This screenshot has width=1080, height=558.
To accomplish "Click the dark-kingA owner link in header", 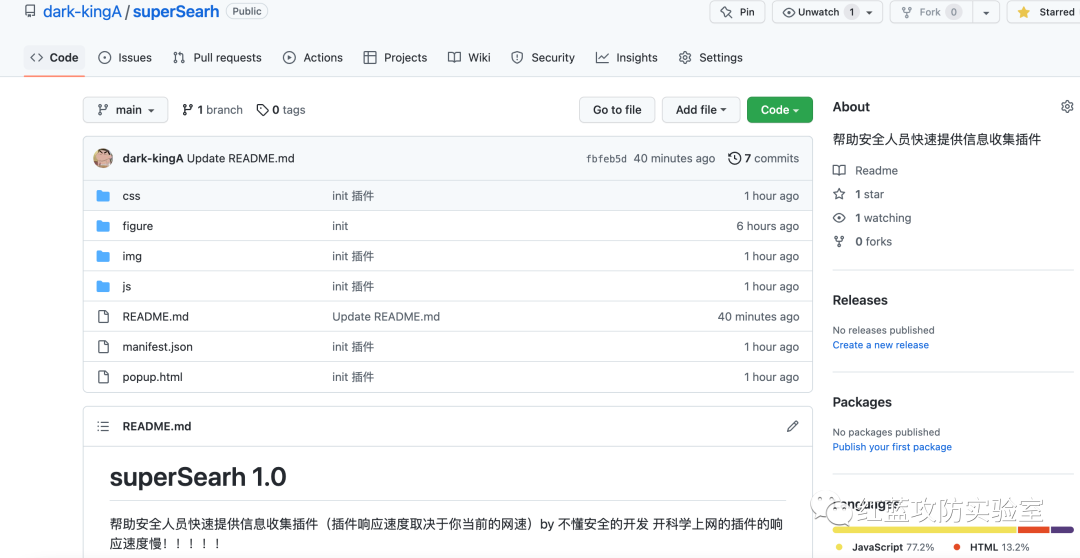I will click(82, 12).
